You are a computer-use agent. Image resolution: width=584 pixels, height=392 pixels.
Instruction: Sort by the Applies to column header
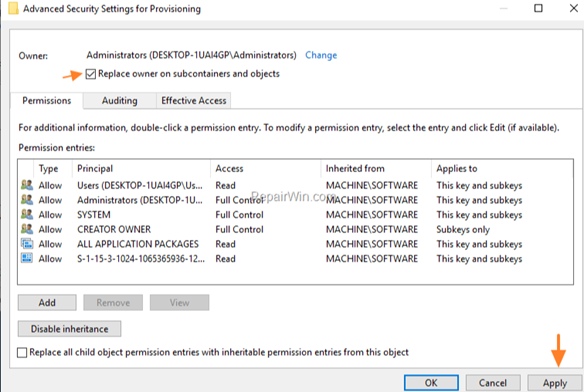point(502,168)
